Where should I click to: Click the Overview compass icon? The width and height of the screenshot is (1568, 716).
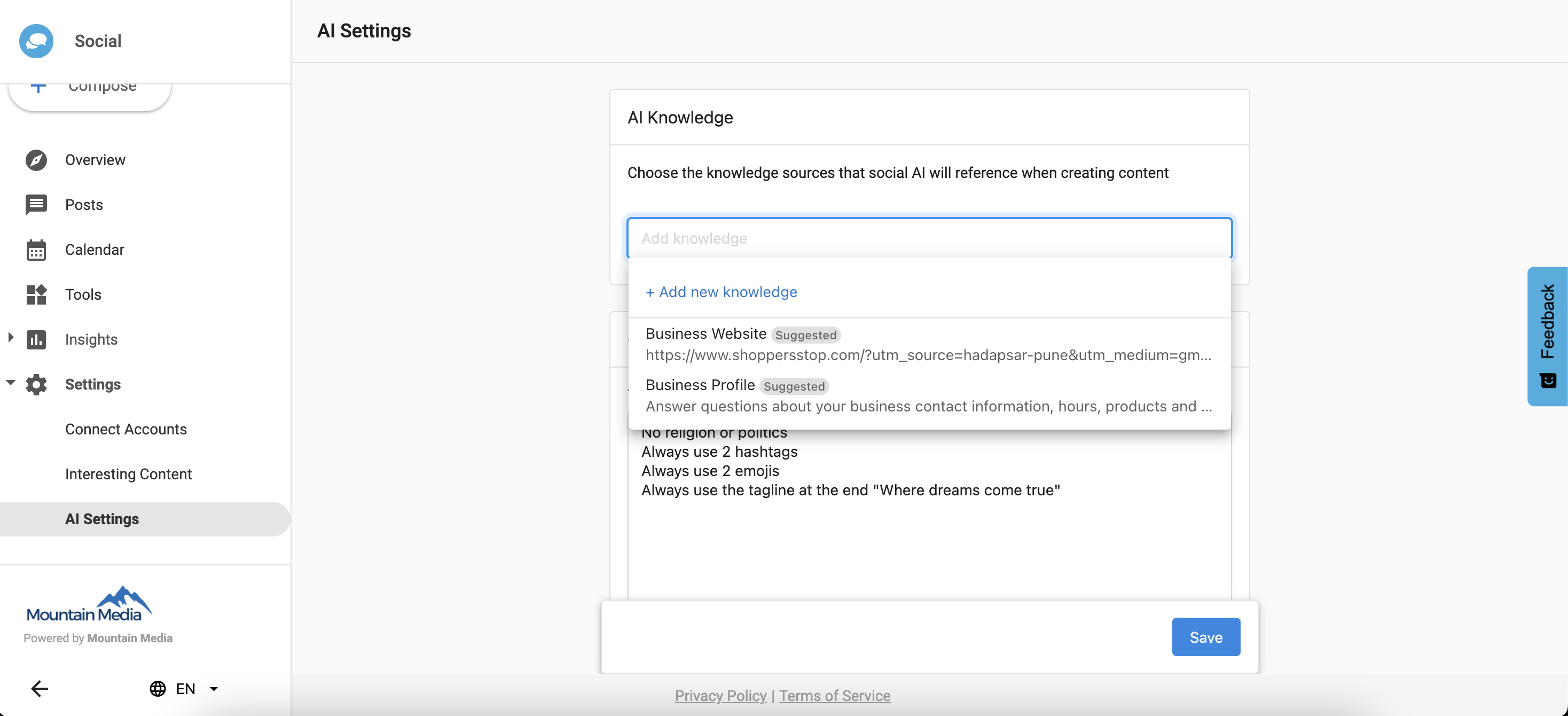tap(36, 160)
